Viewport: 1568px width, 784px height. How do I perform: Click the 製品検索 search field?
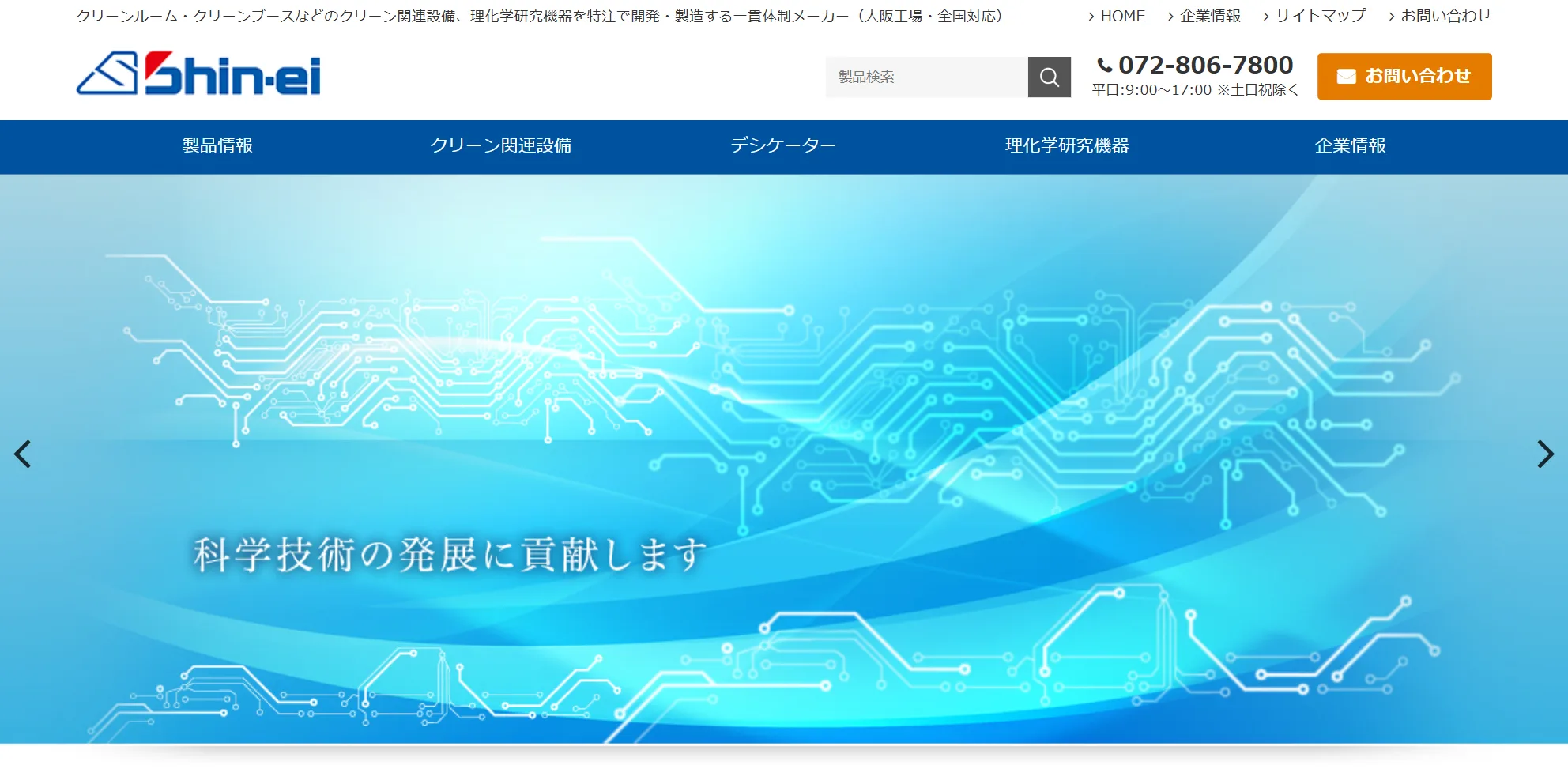[x=926, y=77]
